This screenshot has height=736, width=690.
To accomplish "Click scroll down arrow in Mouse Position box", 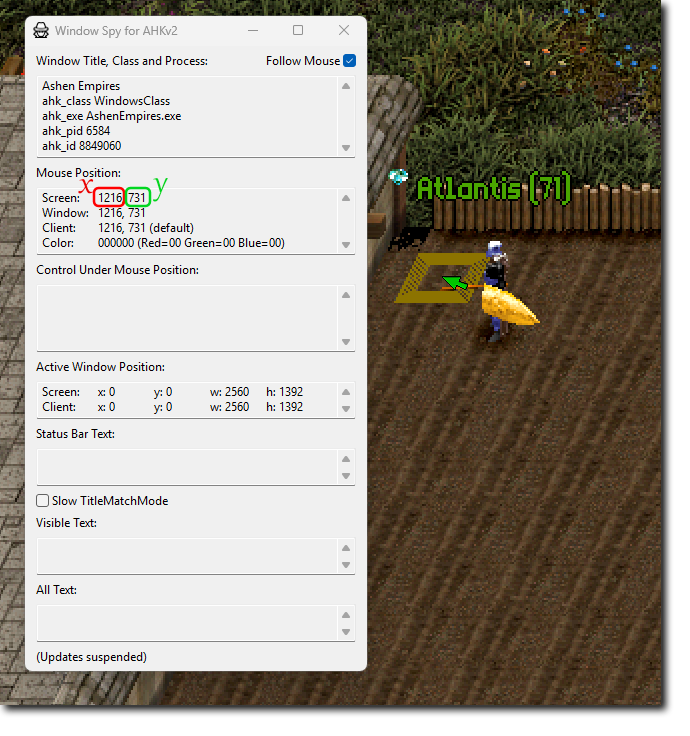I will tap(346, 245).
